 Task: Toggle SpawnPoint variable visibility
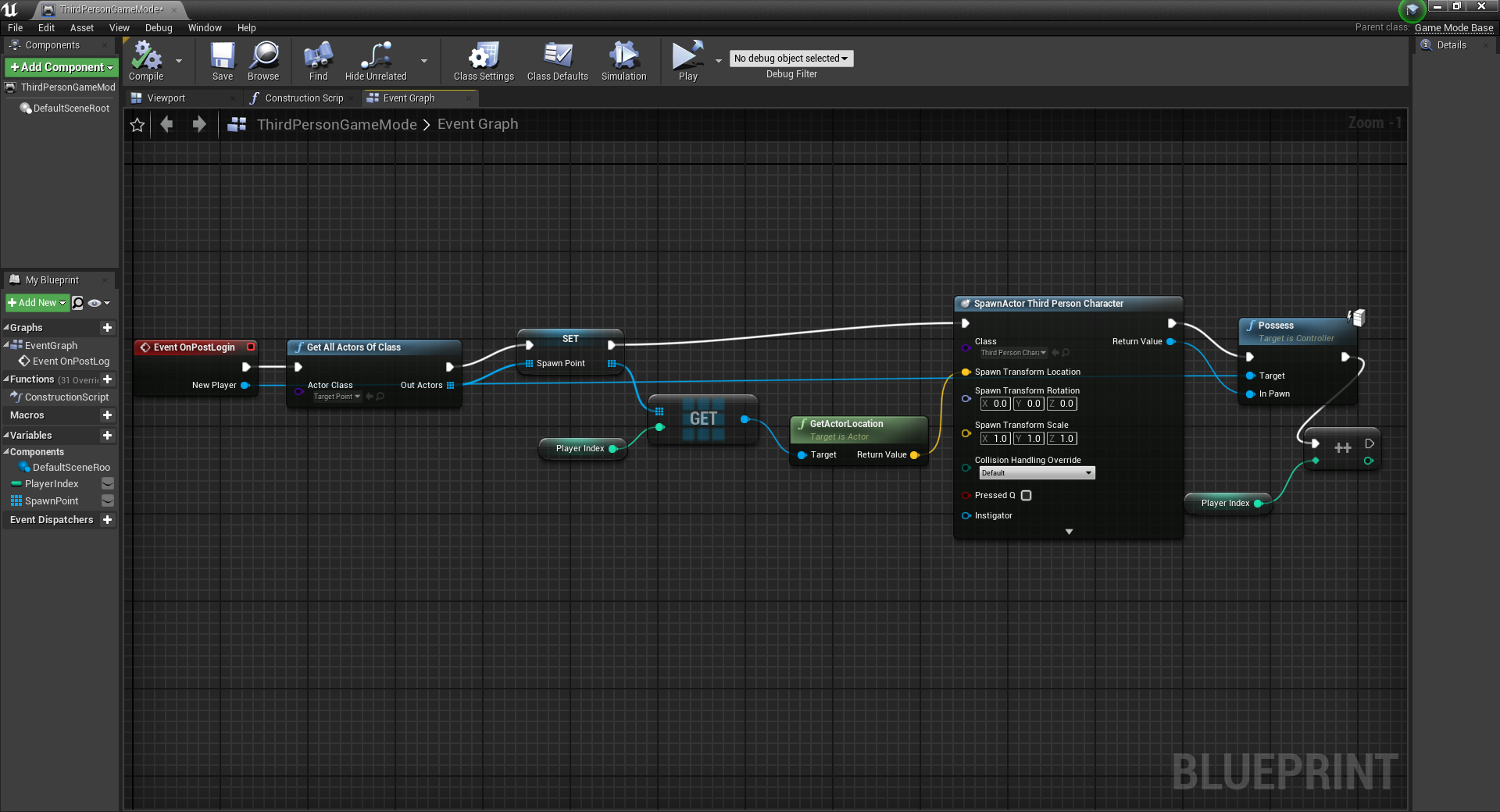108,501
